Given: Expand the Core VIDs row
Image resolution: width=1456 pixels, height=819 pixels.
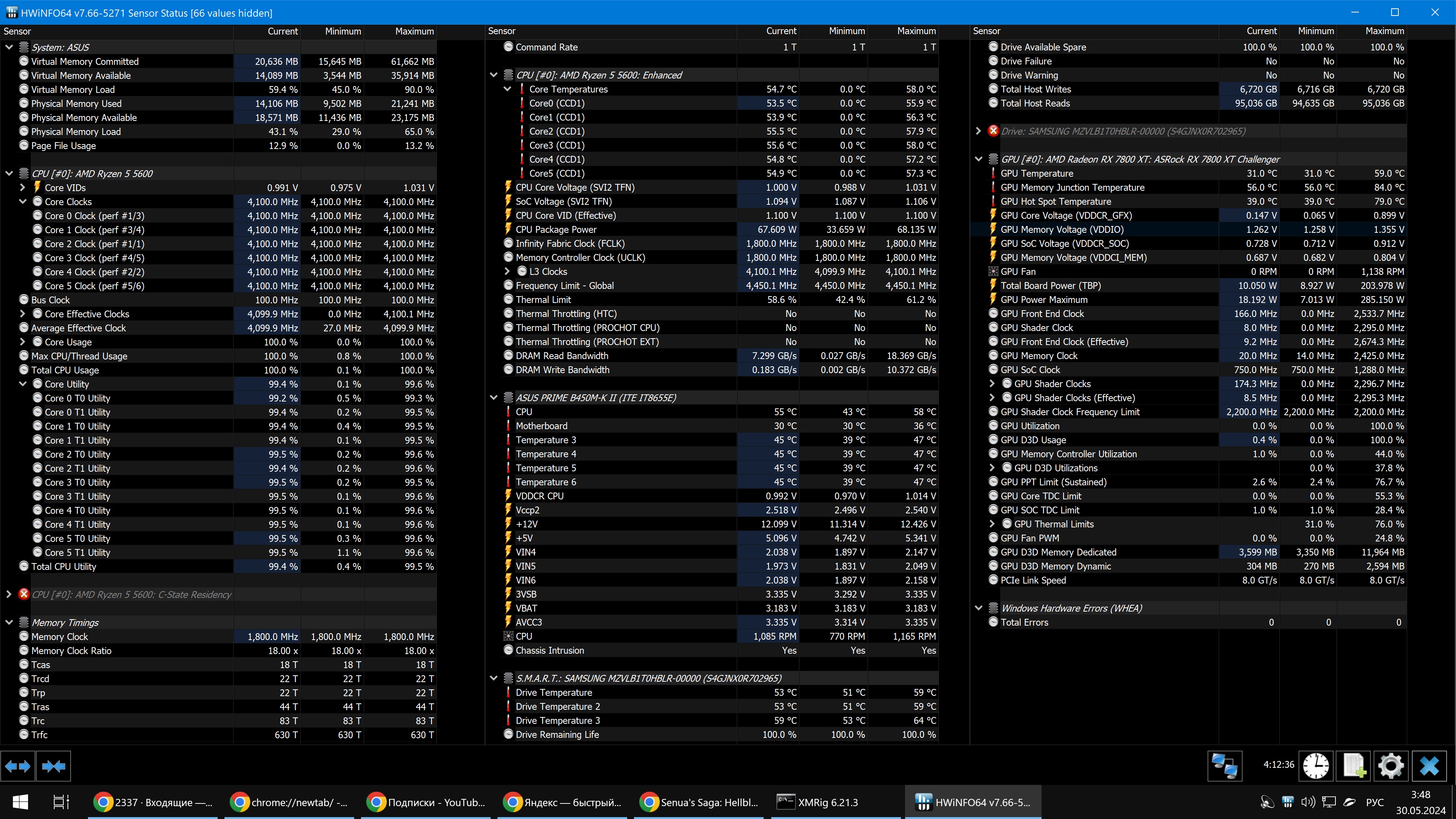Looking at the screenshot, I should [x=23, y=188].
